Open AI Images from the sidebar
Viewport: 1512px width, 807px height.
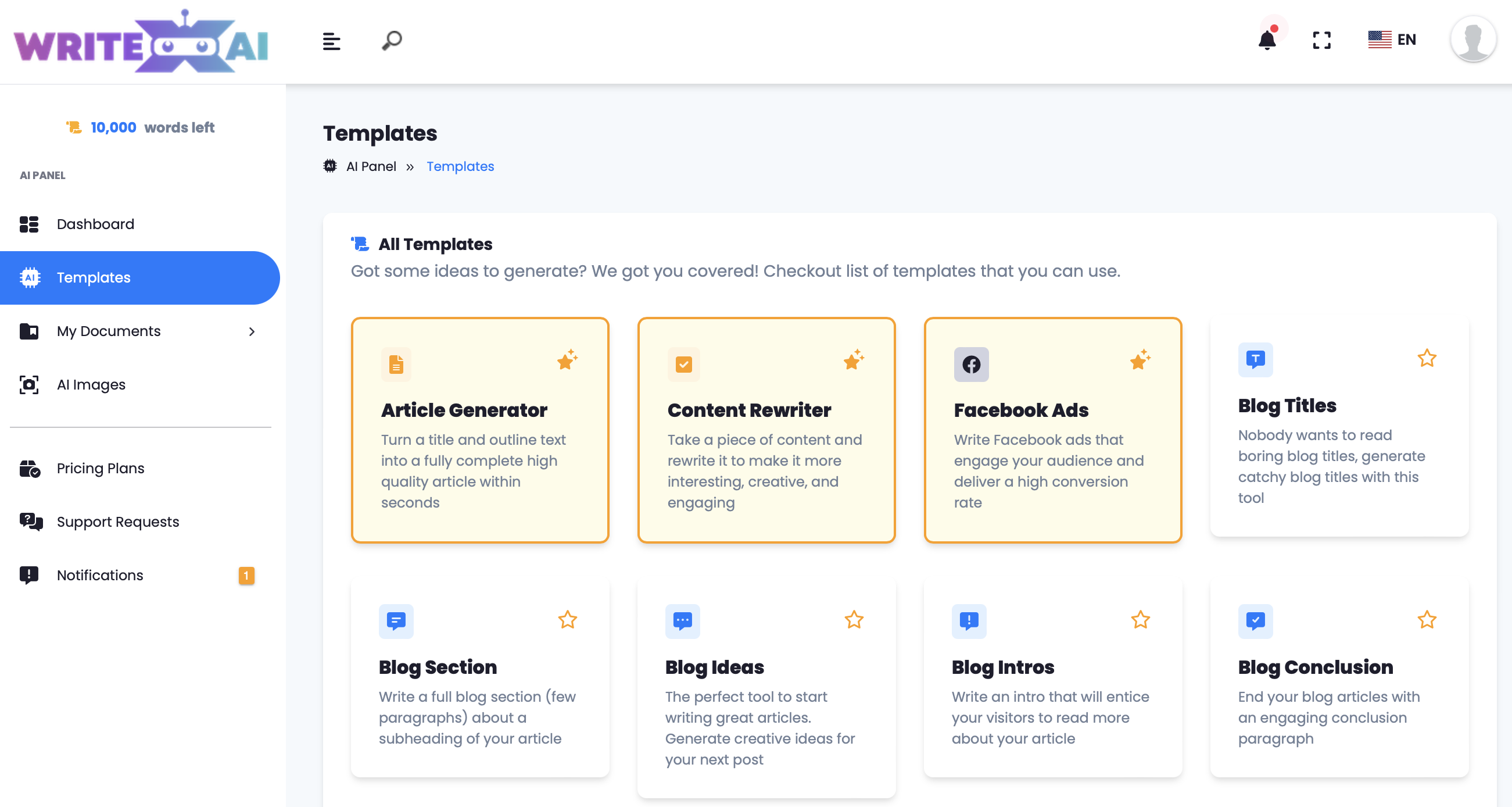(x=91, y=384)
